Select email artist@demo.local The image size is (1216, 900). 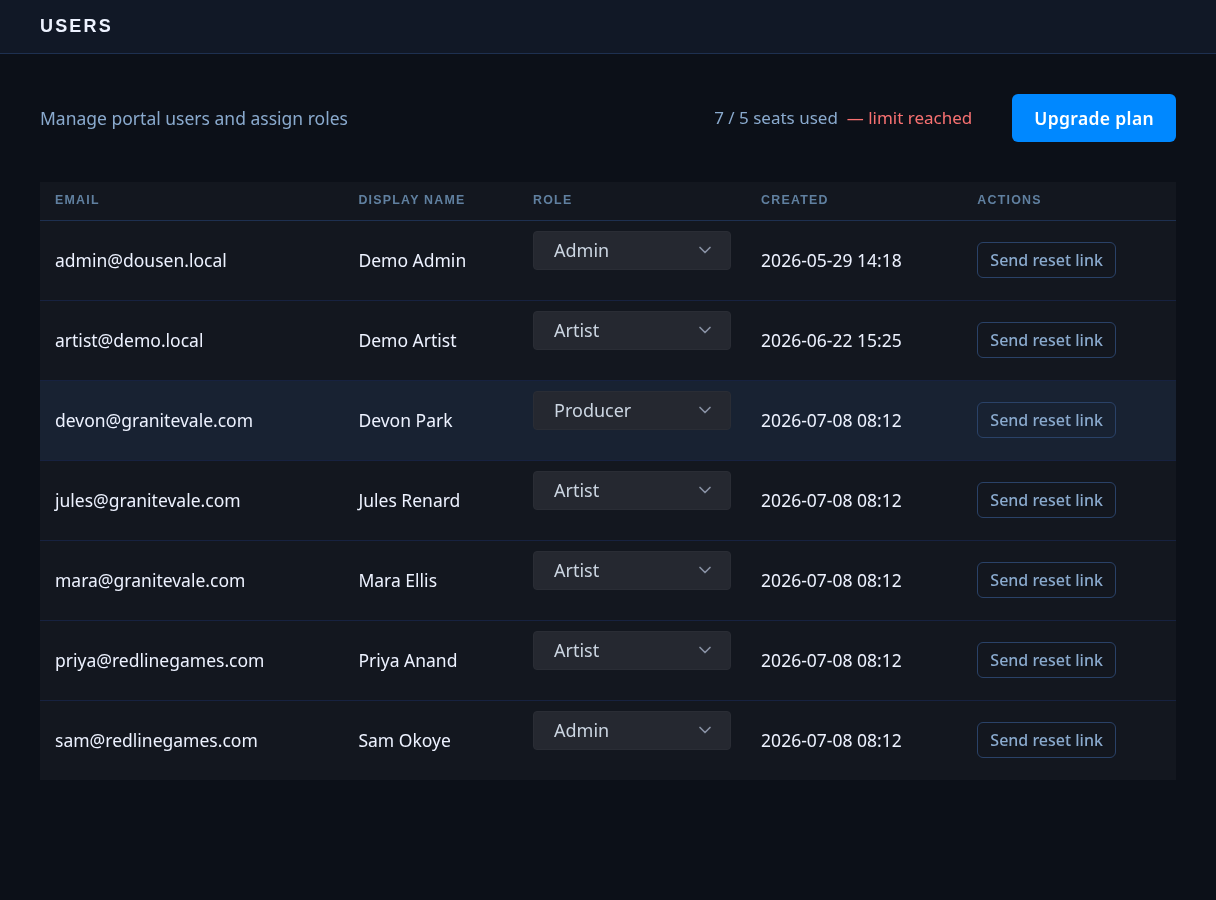pos(129,340)
